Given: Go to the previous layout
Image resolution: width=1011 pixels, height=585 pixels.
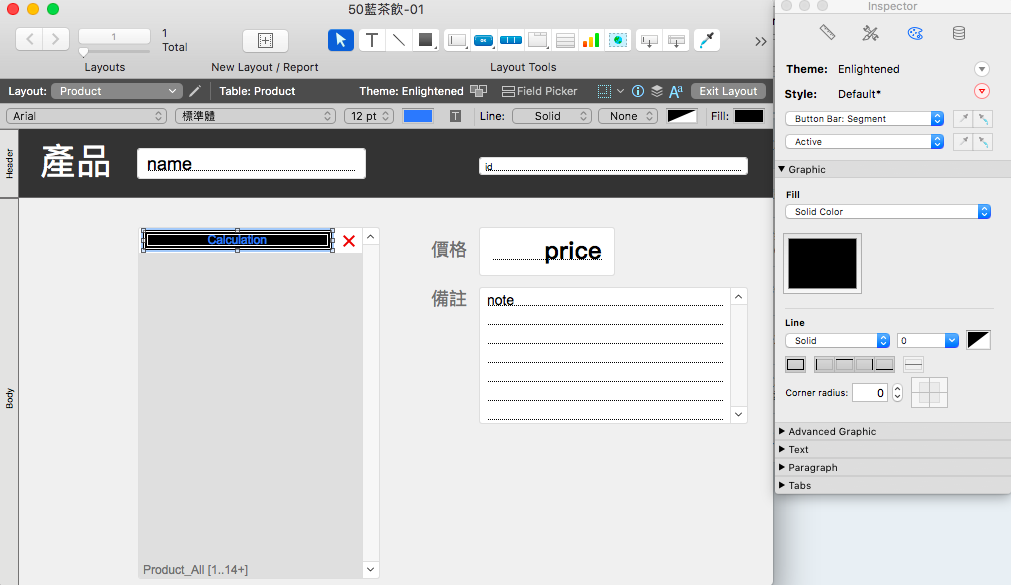Looking at the screenshot, I should 30,39.
